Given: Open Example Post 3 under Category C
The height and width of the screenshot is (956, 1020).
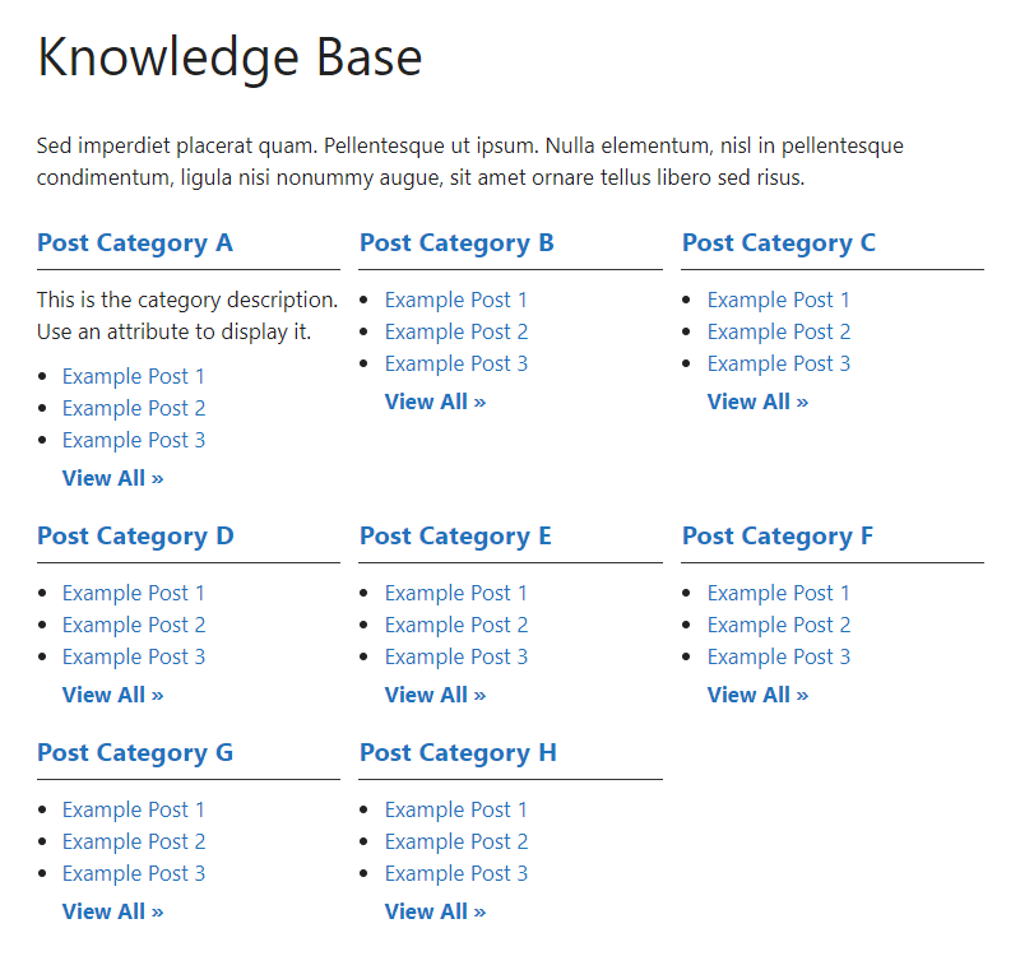Looking at the screenshot, I should [779, 363].
